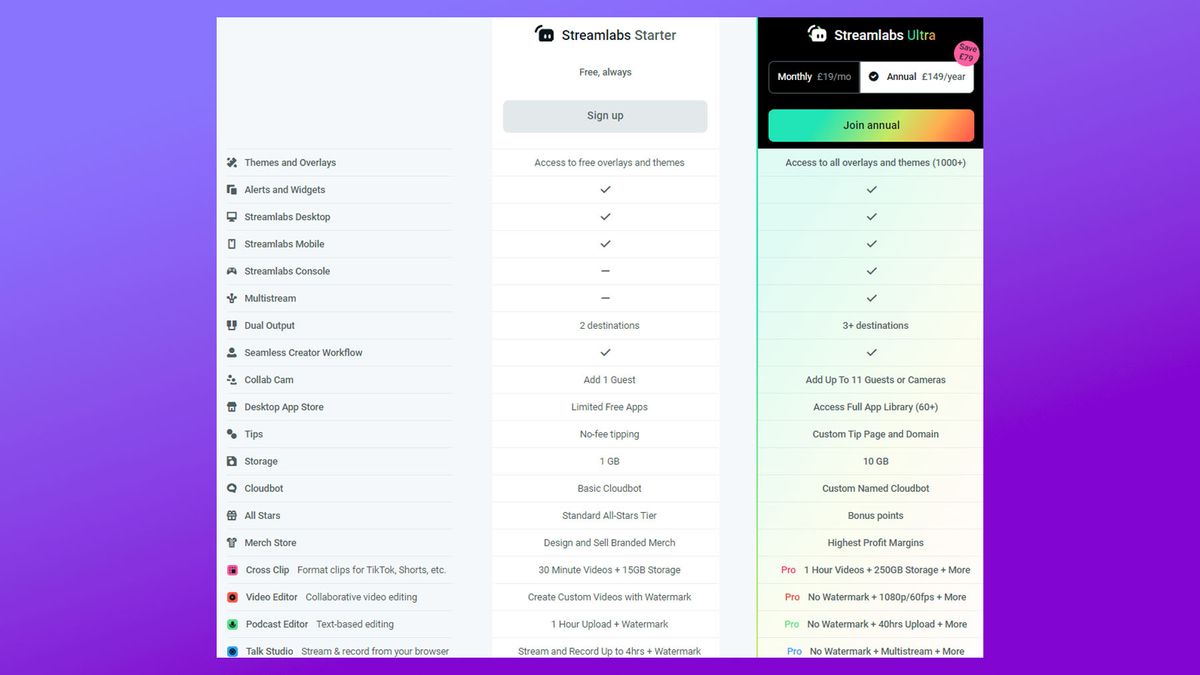Click the Dual Output icon
This screenshot has width=1200, height=675.
pyautogui.click(x=233, y=325)
